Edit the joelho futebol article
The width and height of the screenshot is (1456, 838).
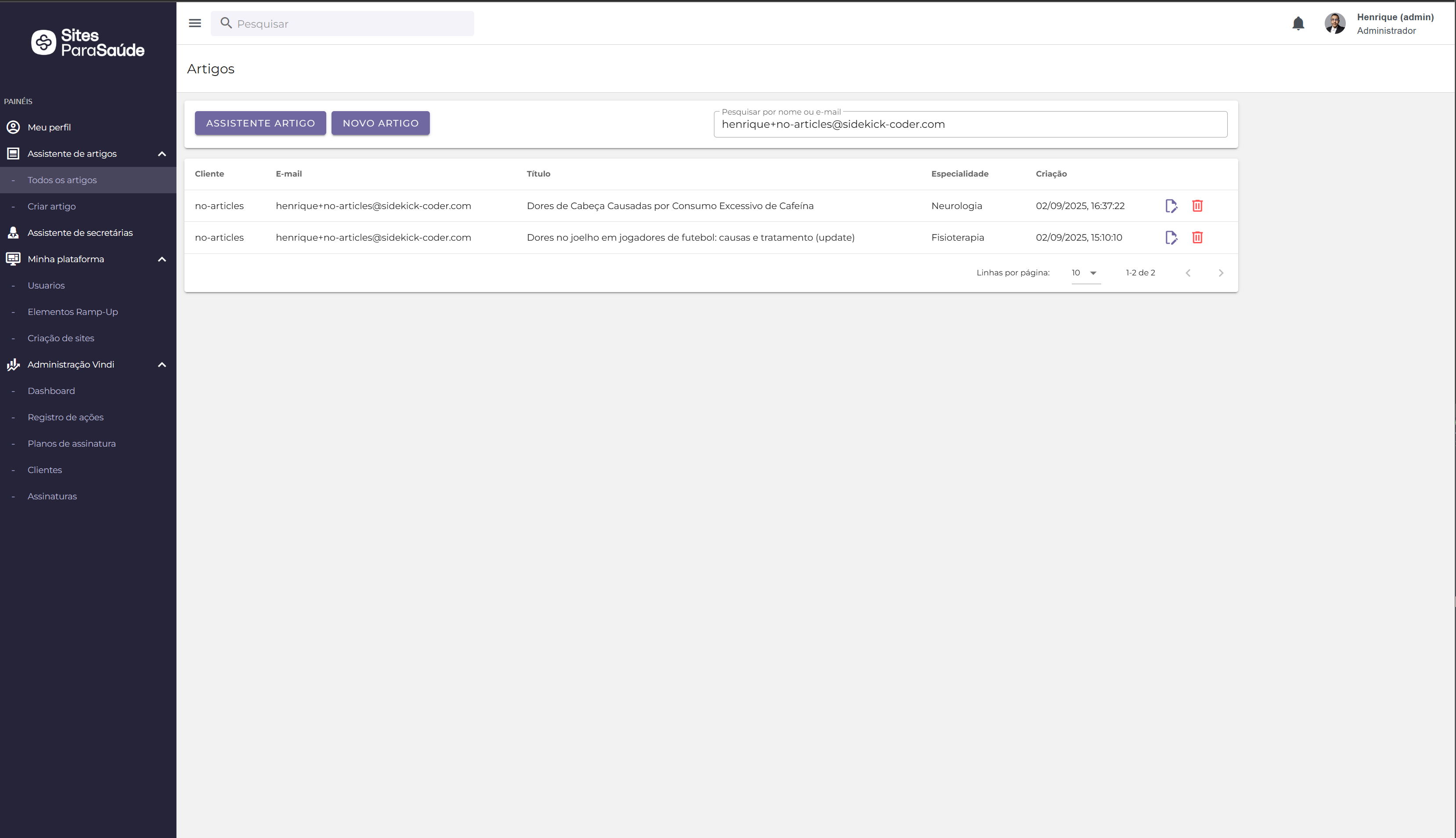1171,238
